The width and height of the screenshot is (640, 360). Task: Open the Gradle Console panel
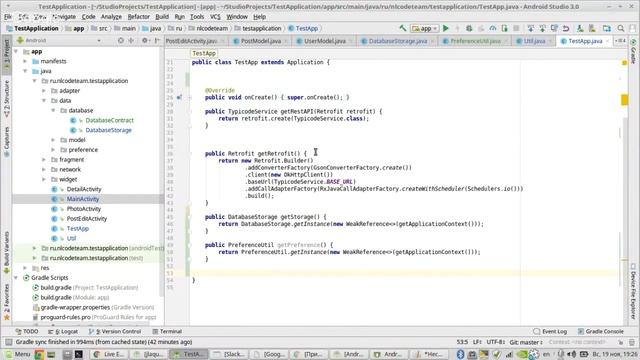(x=600, y=331)
